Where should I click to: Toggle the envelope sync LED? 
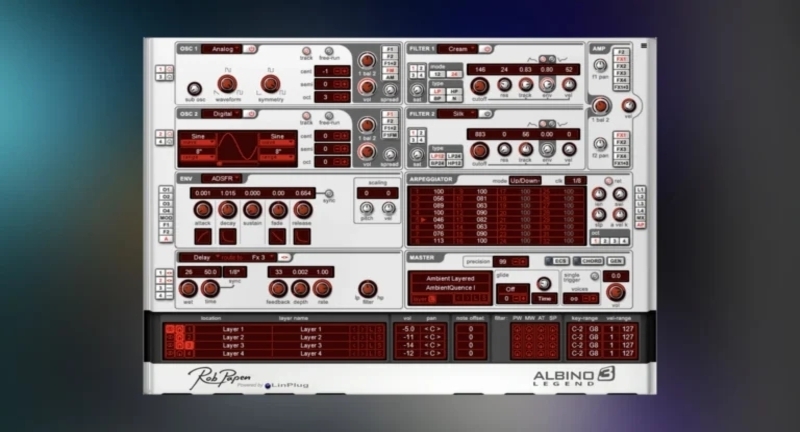(x=329, y=193)
